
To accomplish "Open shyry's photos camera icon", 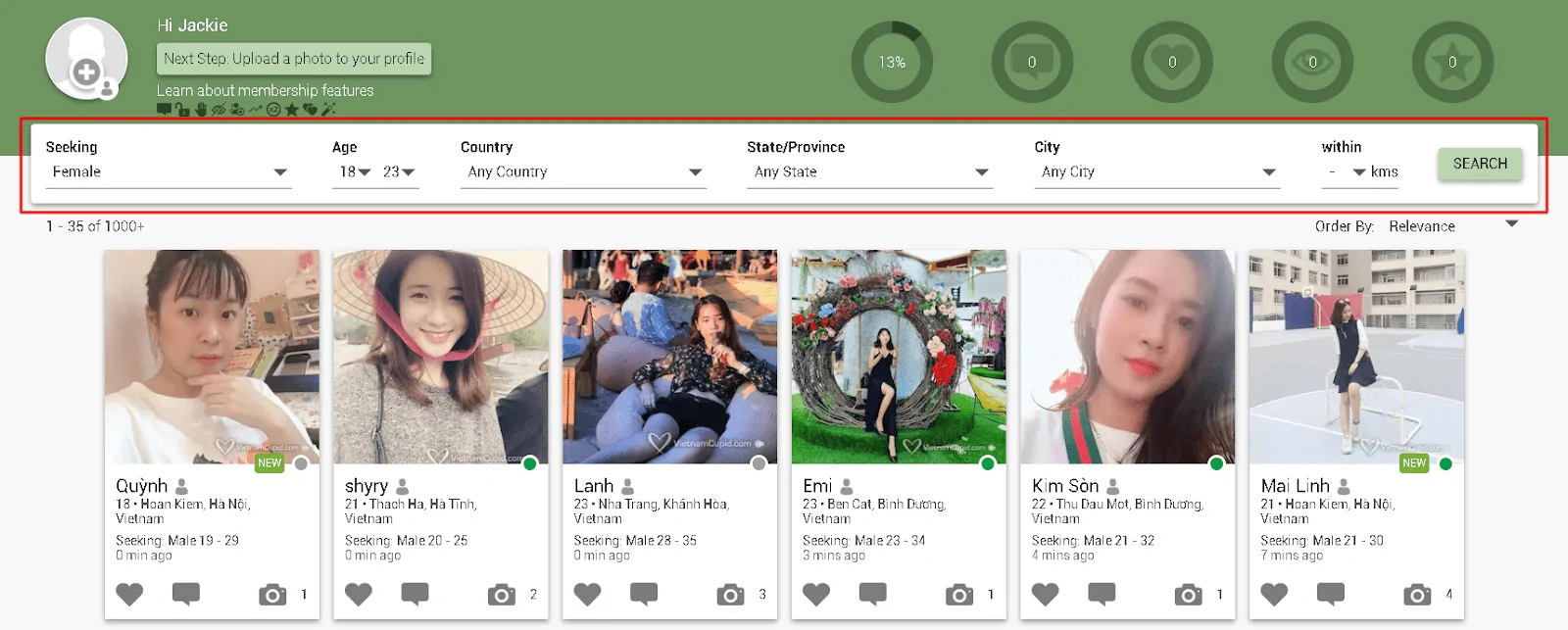I will pyautogui.click(x=502, y=594).
